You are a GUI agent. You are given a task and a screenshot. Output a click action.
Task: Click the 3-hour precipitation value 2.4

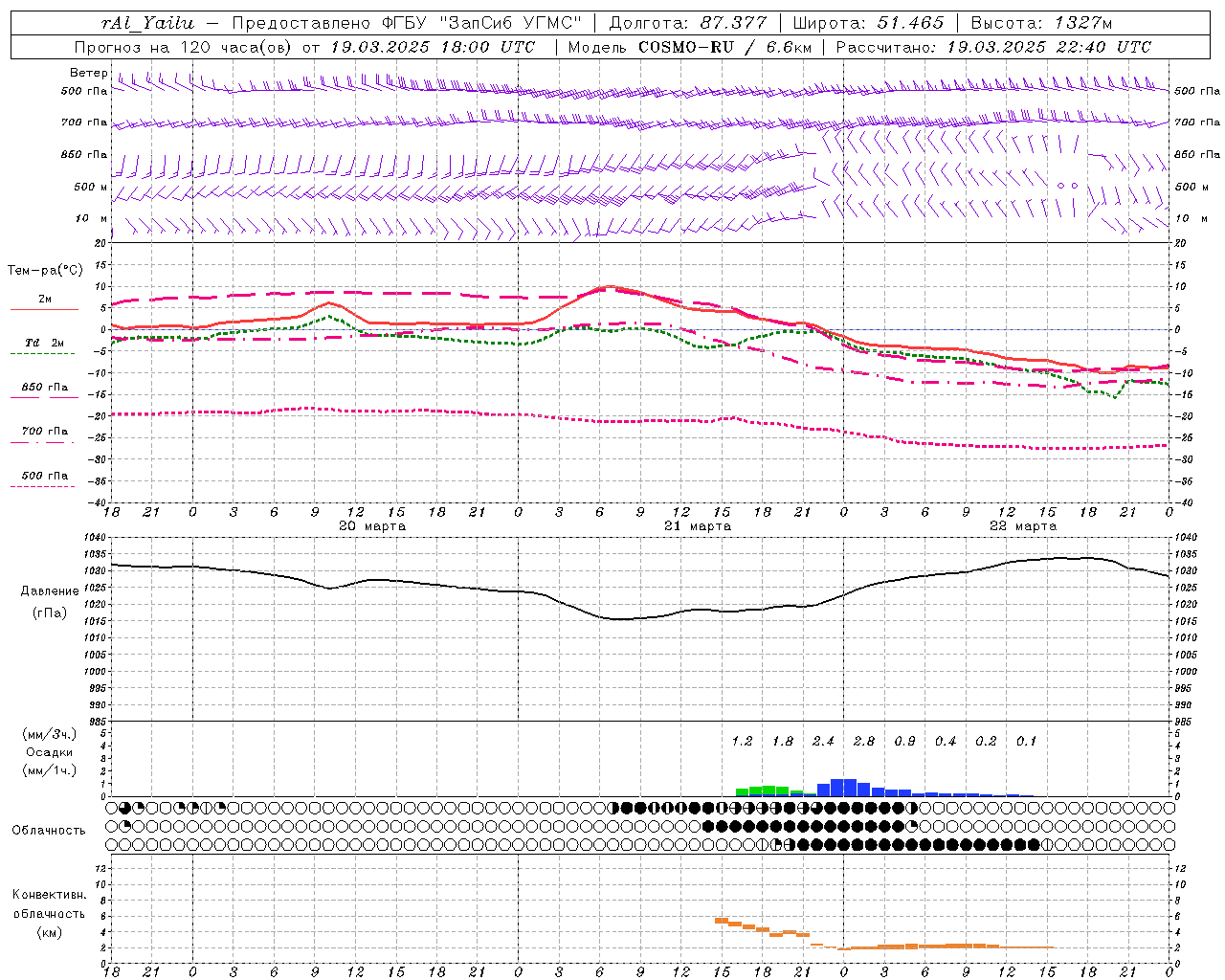coord(823,741)
